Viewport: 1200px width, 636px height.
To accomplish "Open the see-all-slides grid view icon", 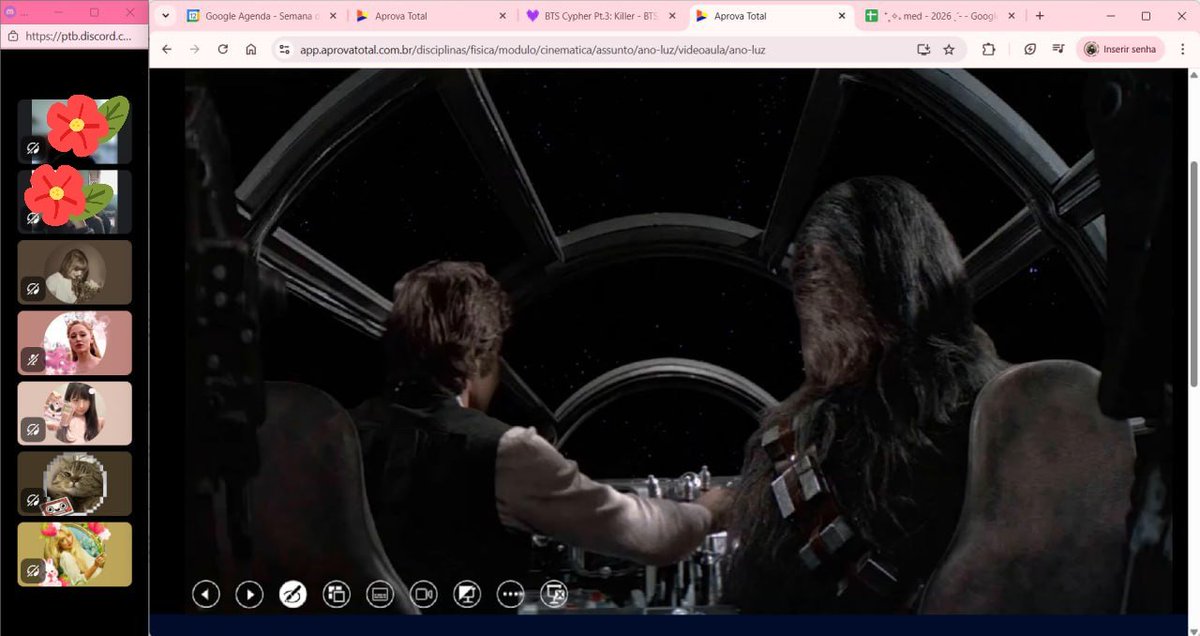I will click(336, 594).
